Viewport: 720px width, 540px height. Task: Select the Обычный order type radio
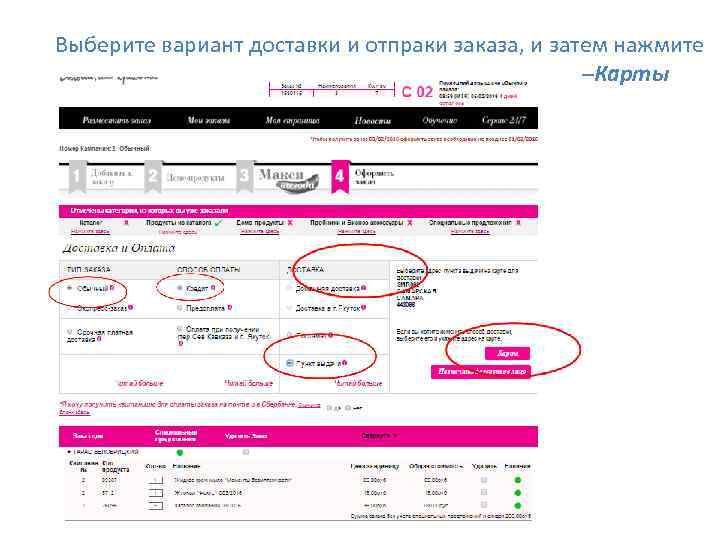(x=70, y=288)
